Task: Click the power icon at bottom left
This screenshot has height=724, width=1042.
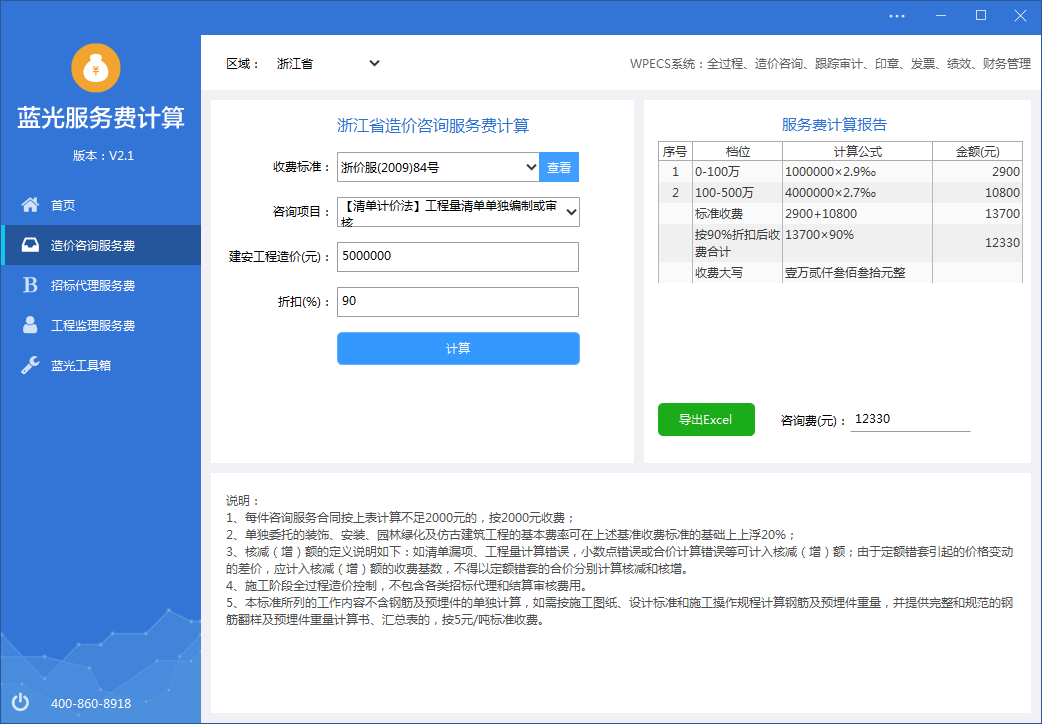Action: tap(21, 703)
